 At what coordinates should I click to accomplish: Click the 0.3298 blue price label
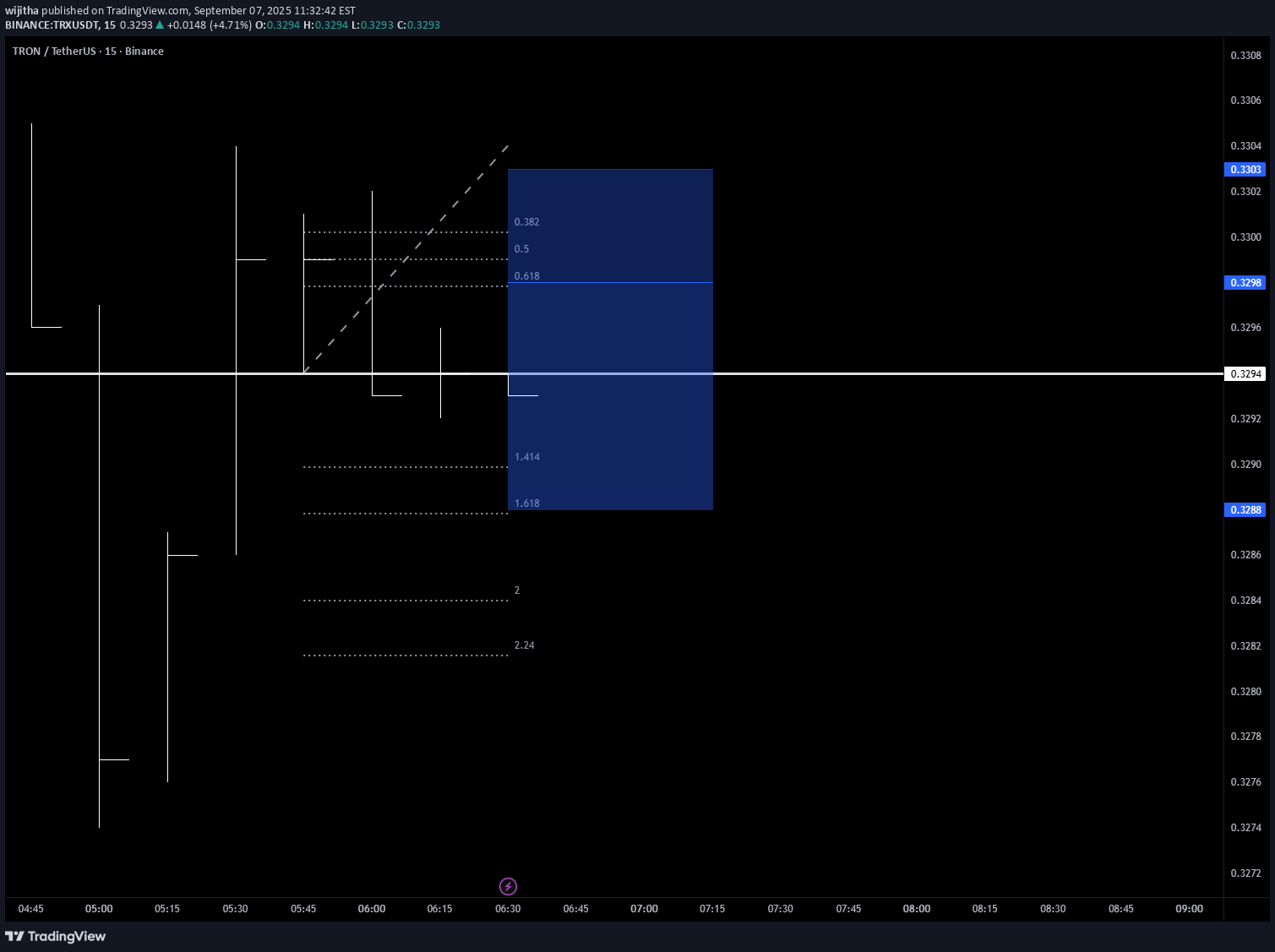tap(1245, 283)
